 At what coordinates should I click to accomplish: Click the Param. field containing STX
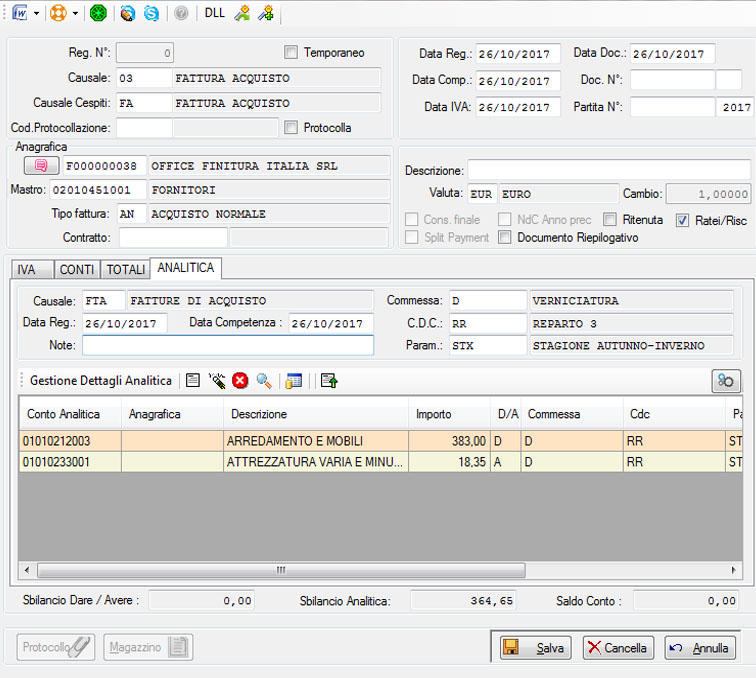click(x=488, y=345)
